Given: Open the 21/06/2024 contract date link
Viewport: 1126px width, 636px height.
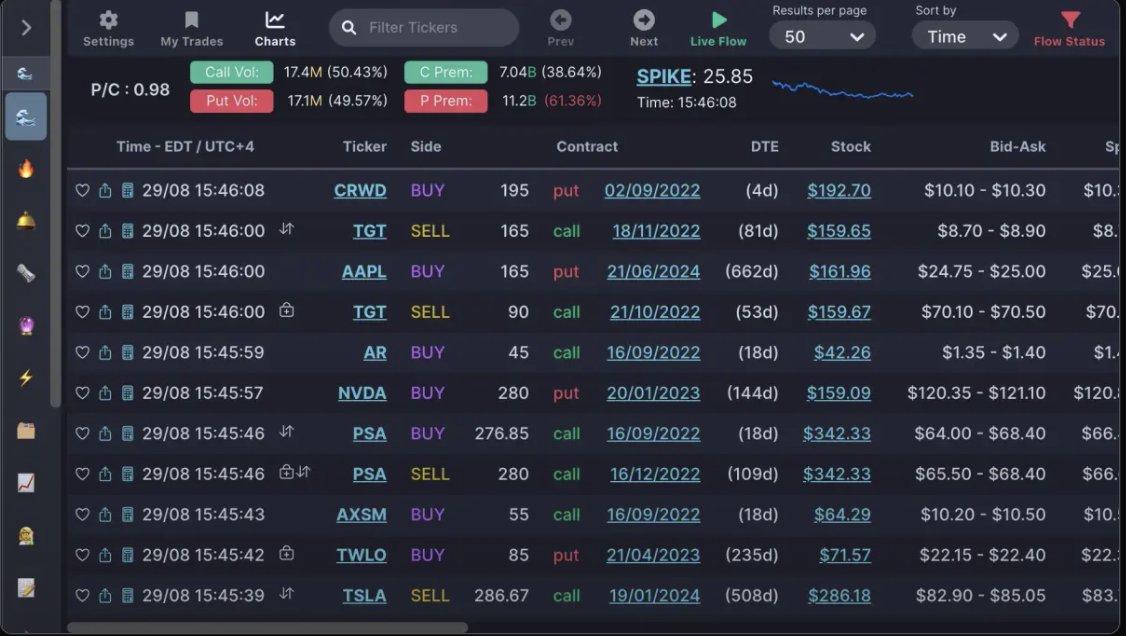Looking at the screenshot, I should (x=653, y=271).
